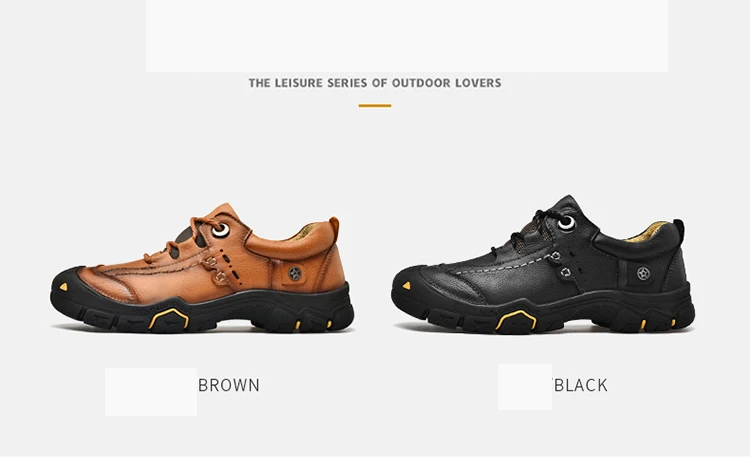Click the black leather shoe image
750x463 pixels.
click(x=543, y=265)
